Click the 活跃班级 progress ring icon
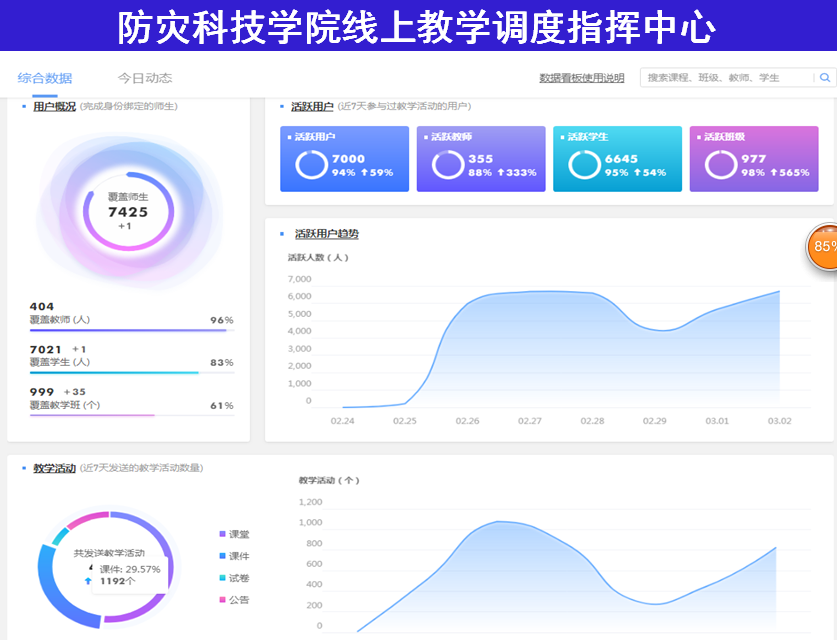This screenshot has height=640, width=837. 721,165
